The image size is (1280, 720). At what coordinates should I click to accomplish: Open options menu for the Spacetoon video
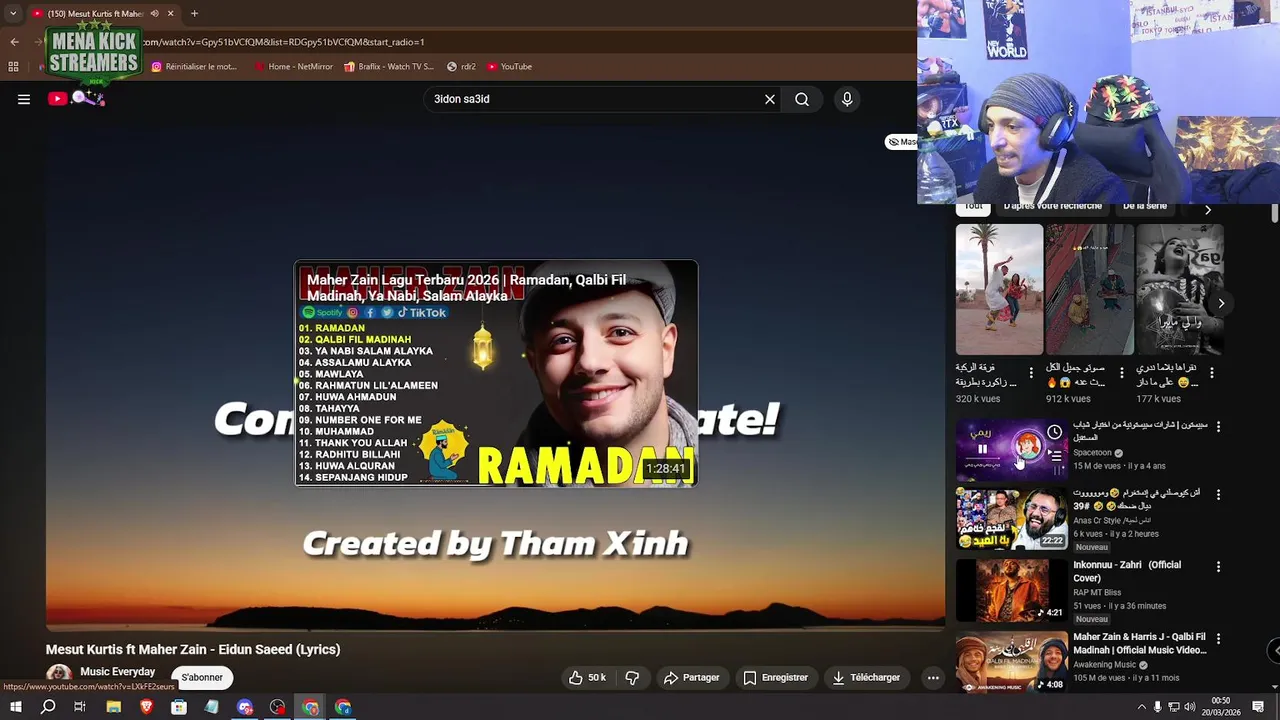point(1218,427)
